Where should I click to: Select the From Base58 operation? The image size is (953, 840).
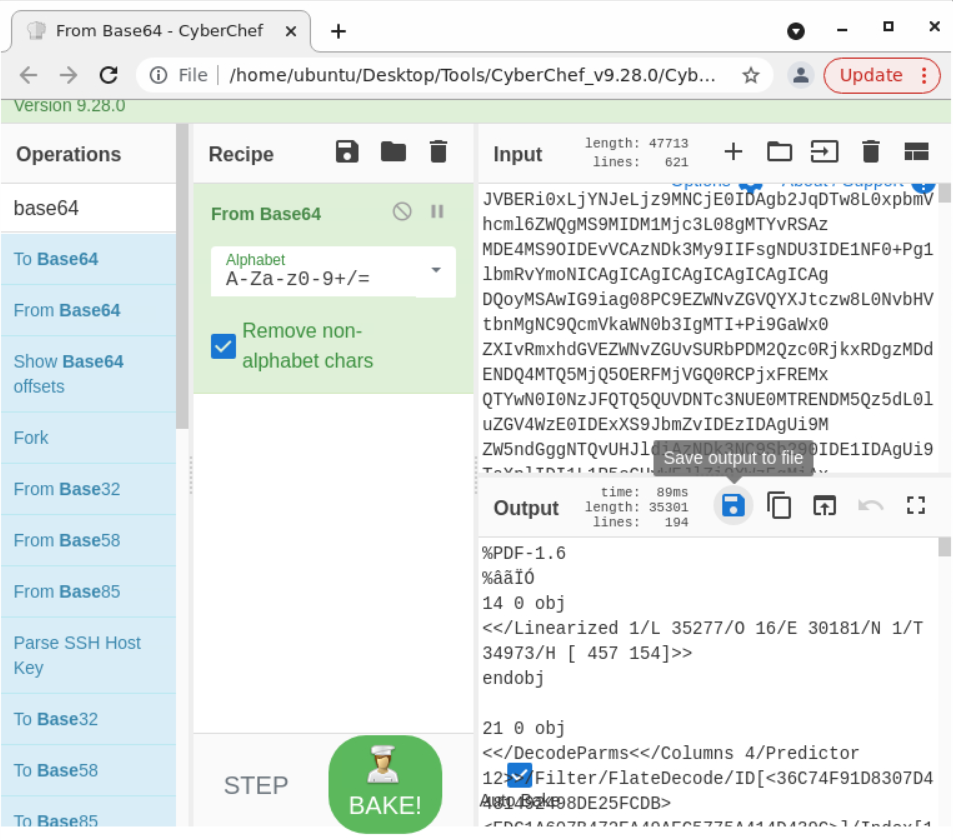click(x=89, y=540)
